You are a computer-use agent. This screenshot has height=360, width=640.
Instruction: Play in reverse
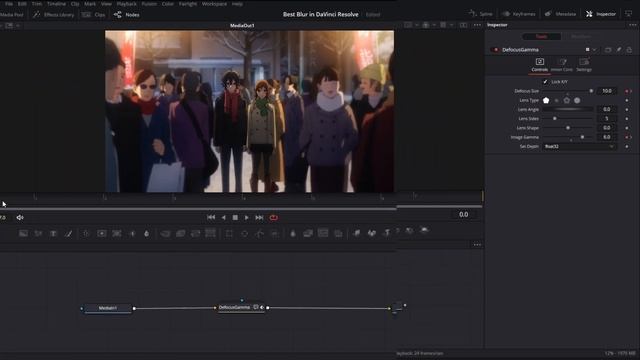pos(223,218)
